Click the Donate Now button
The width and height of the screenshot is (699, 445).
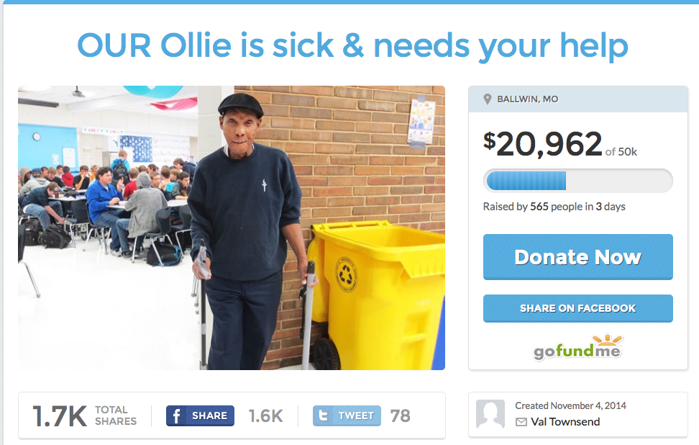578,257
